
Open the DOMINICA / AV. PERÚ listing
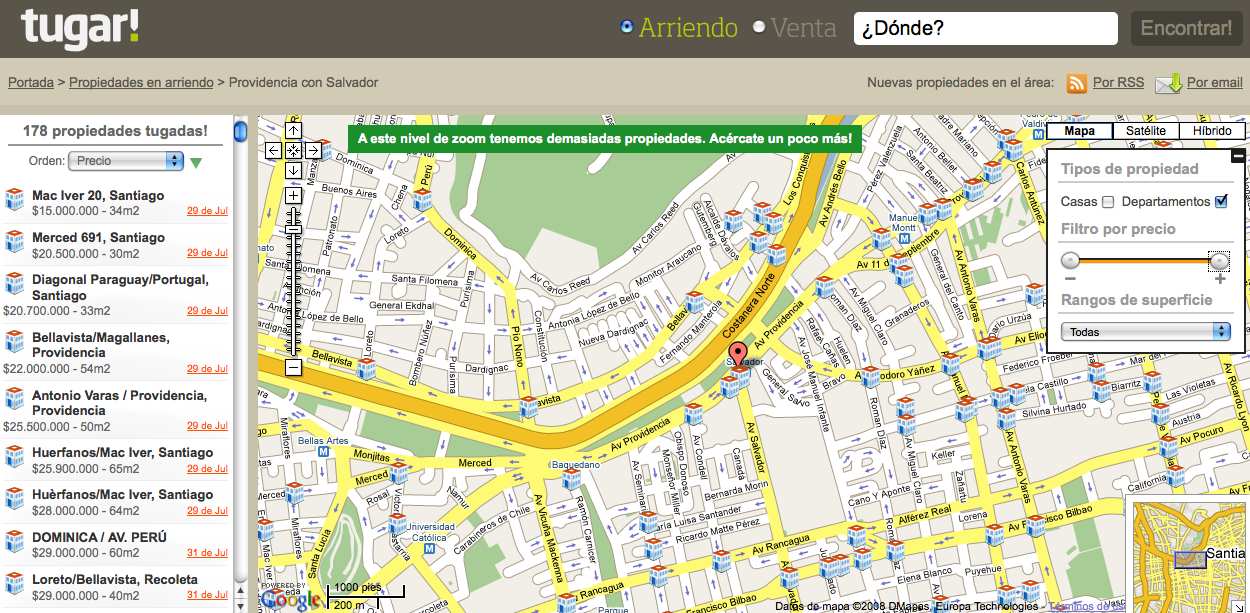100,536
